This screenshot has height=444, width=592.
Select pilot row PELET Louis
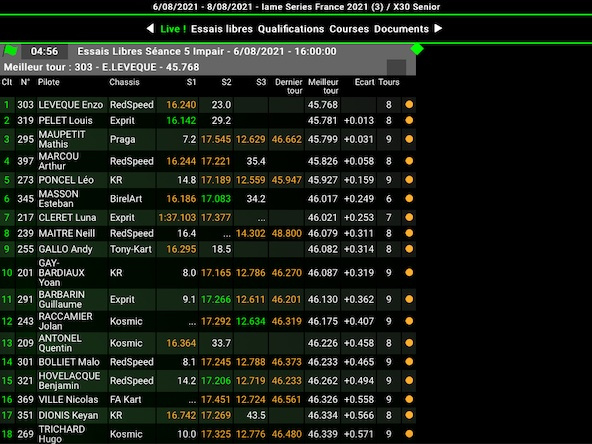pyautogui.click(x=208, y=120)
